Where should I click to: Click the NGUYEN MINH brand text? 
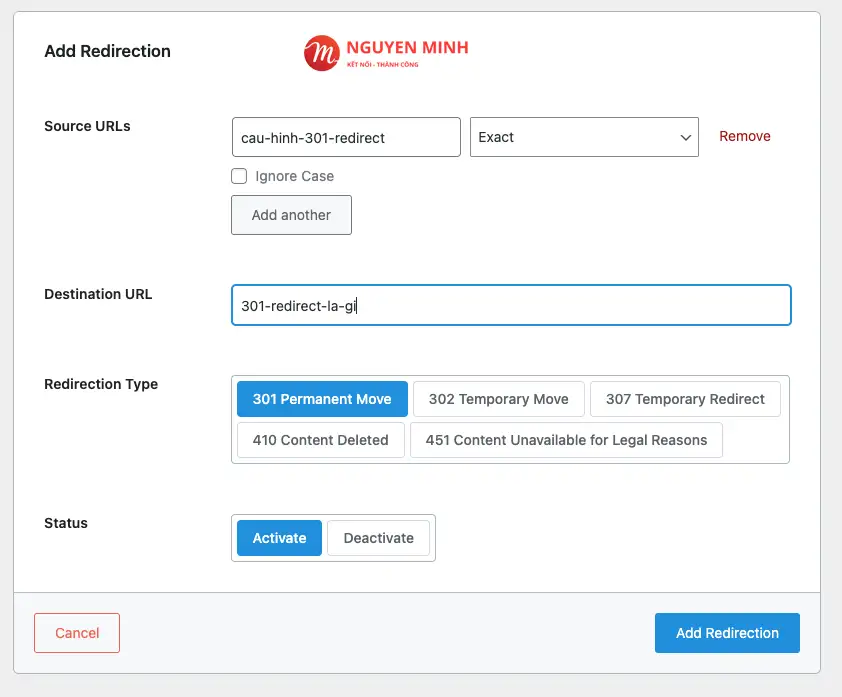[x=405, y=47]
